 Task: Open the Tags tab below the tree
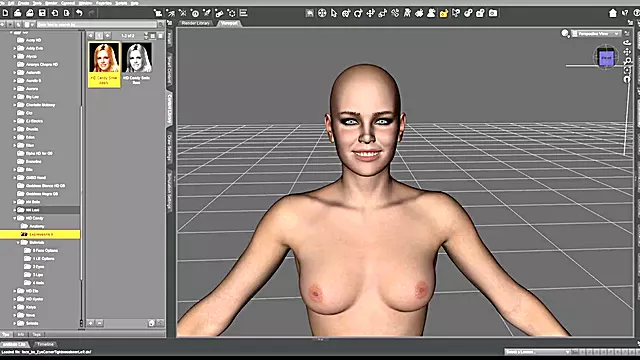pyautogui.click(x=37, y=334)
